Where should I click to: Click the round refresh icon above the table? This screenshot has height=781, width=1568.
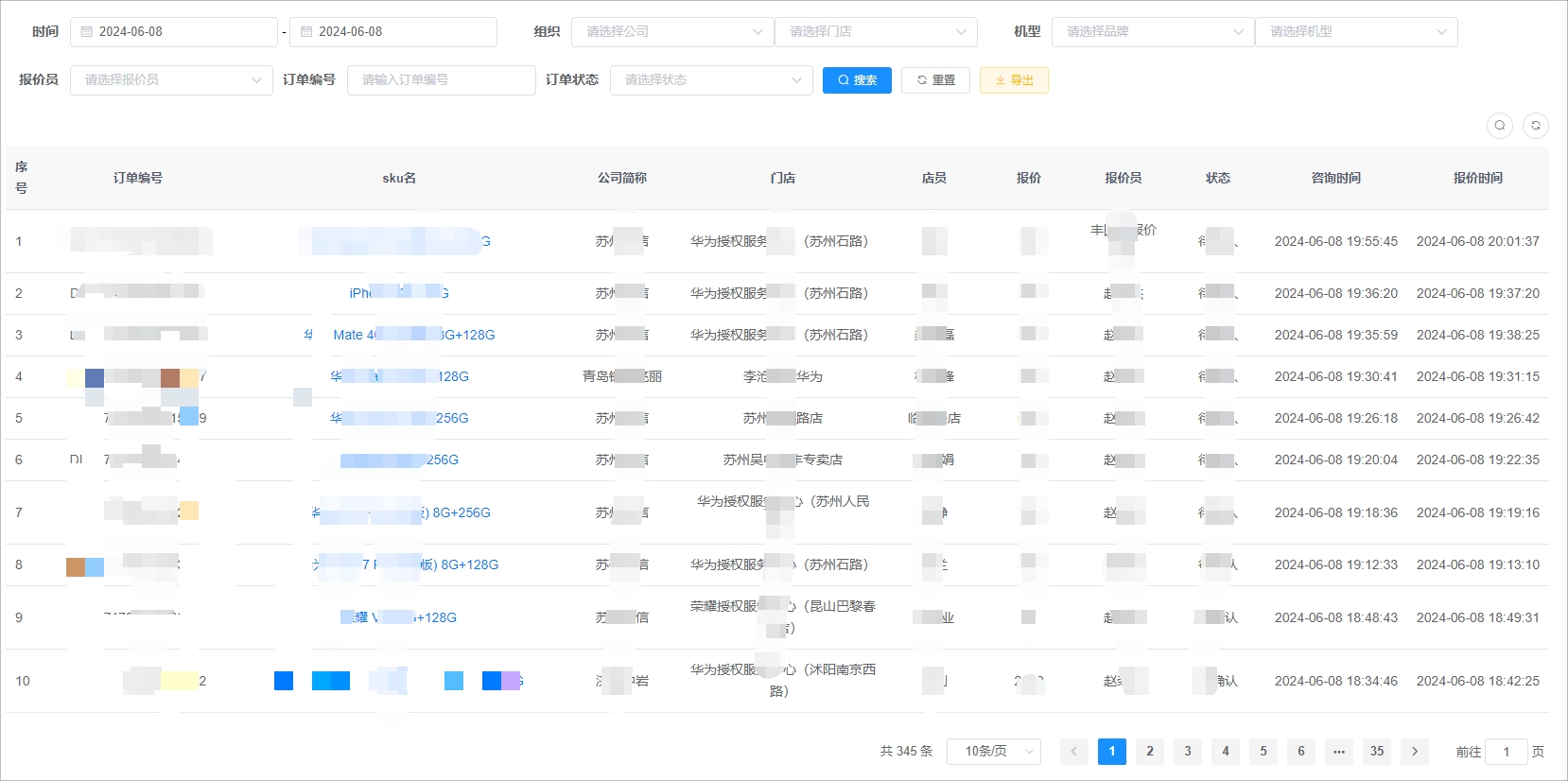click(x=1536, y=125)
